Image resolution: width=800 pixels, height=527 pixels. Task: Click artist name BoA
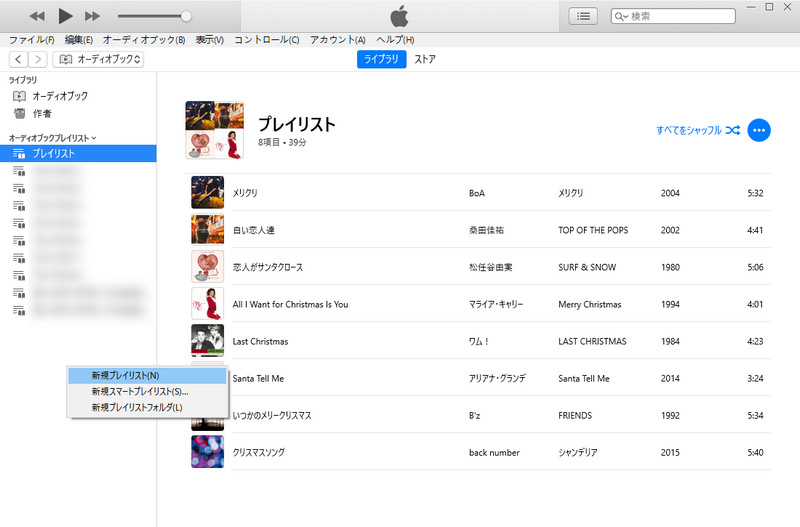(x=477, y=193)
